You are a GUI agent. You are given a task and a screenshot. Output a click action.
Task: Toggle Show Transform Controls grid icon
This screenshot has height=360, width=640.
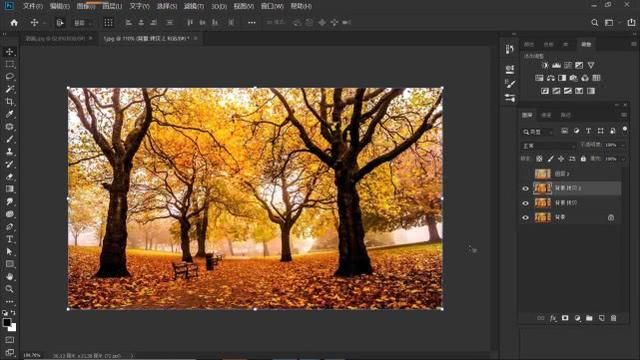tap(108, 23)
